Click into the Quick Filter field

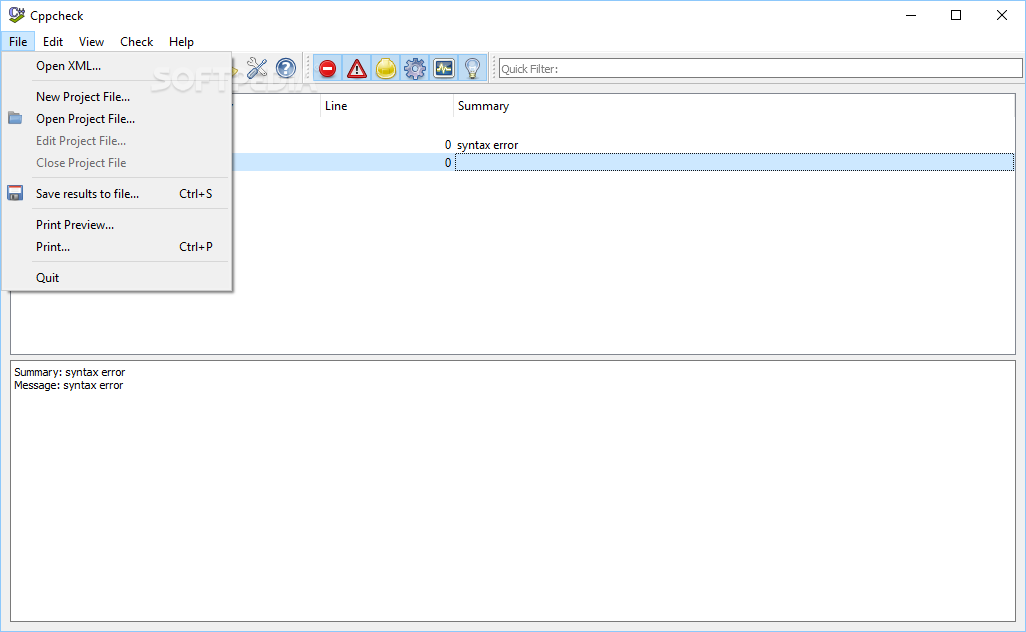pos(760,68)
